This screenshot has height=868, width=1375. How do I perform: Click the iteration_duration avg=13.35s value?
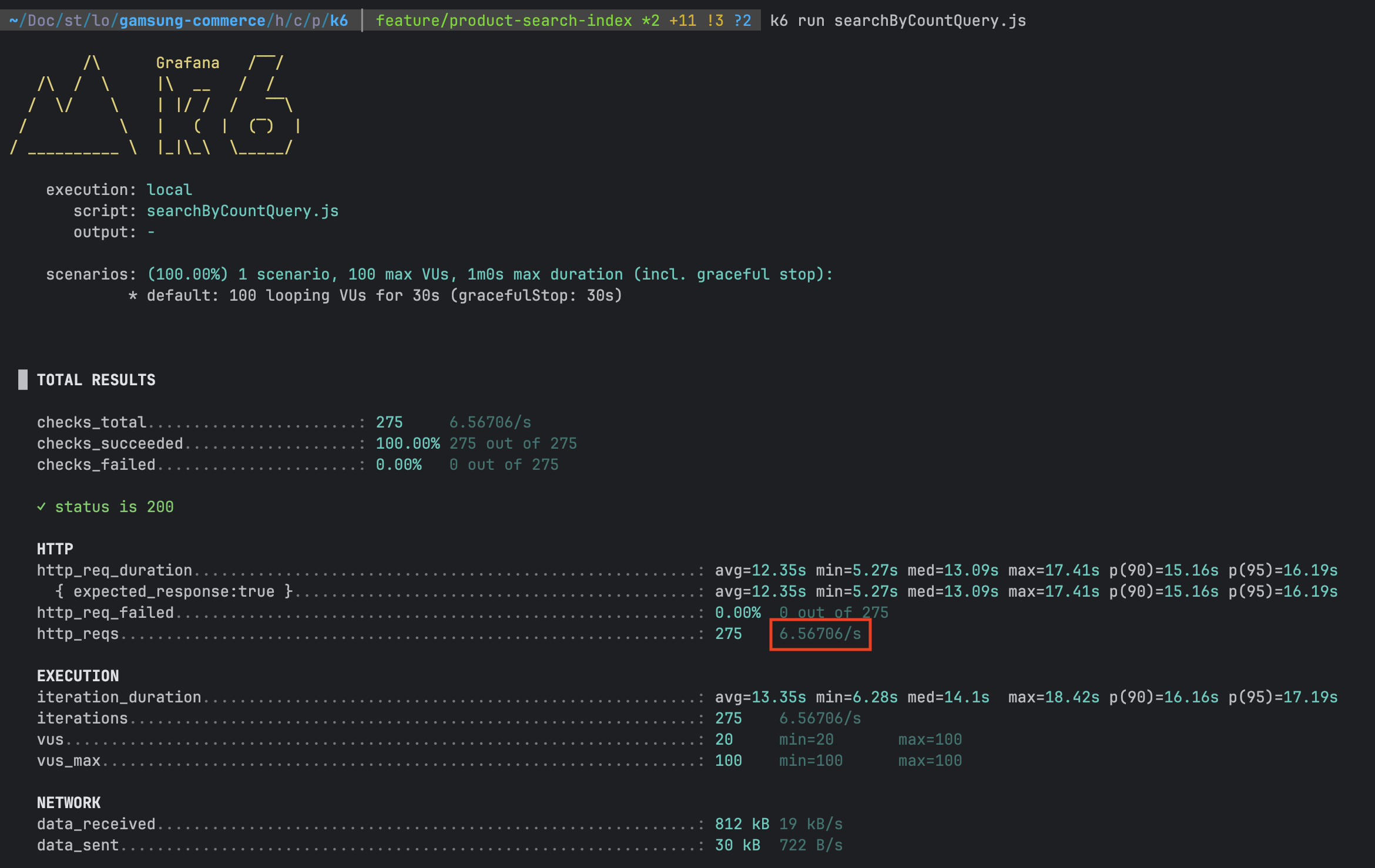[x=760, y=697]
